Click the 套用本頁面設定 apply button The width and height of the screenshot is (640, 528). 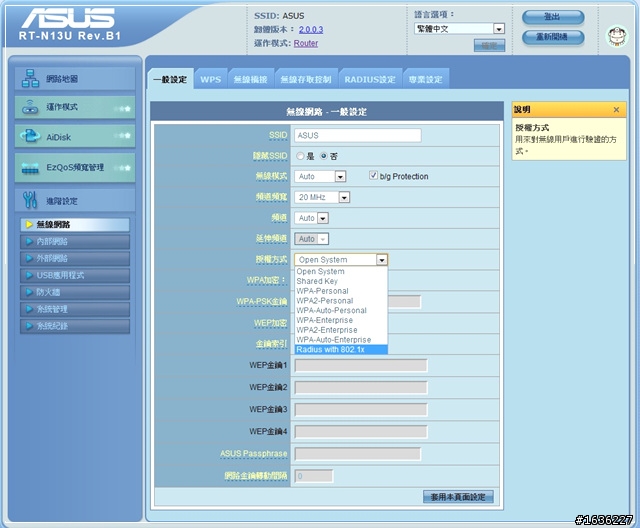pyautogui.click(x=458, y=497)
